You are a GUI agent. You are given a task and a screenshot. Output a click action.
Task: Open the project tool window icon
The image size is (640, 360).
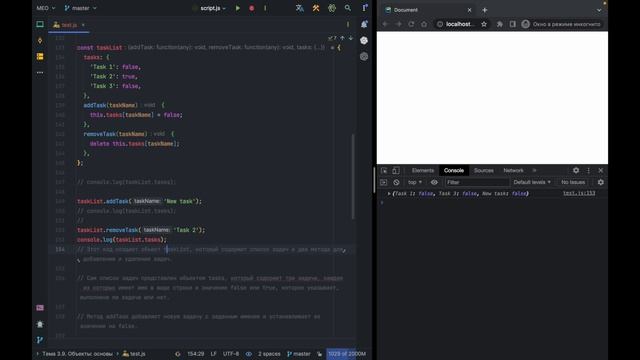pos(40,24)
